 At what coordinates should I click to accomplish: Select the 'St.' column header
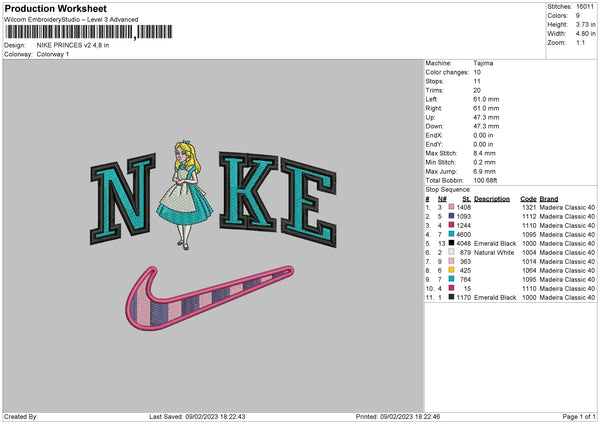tap(466, 199)
